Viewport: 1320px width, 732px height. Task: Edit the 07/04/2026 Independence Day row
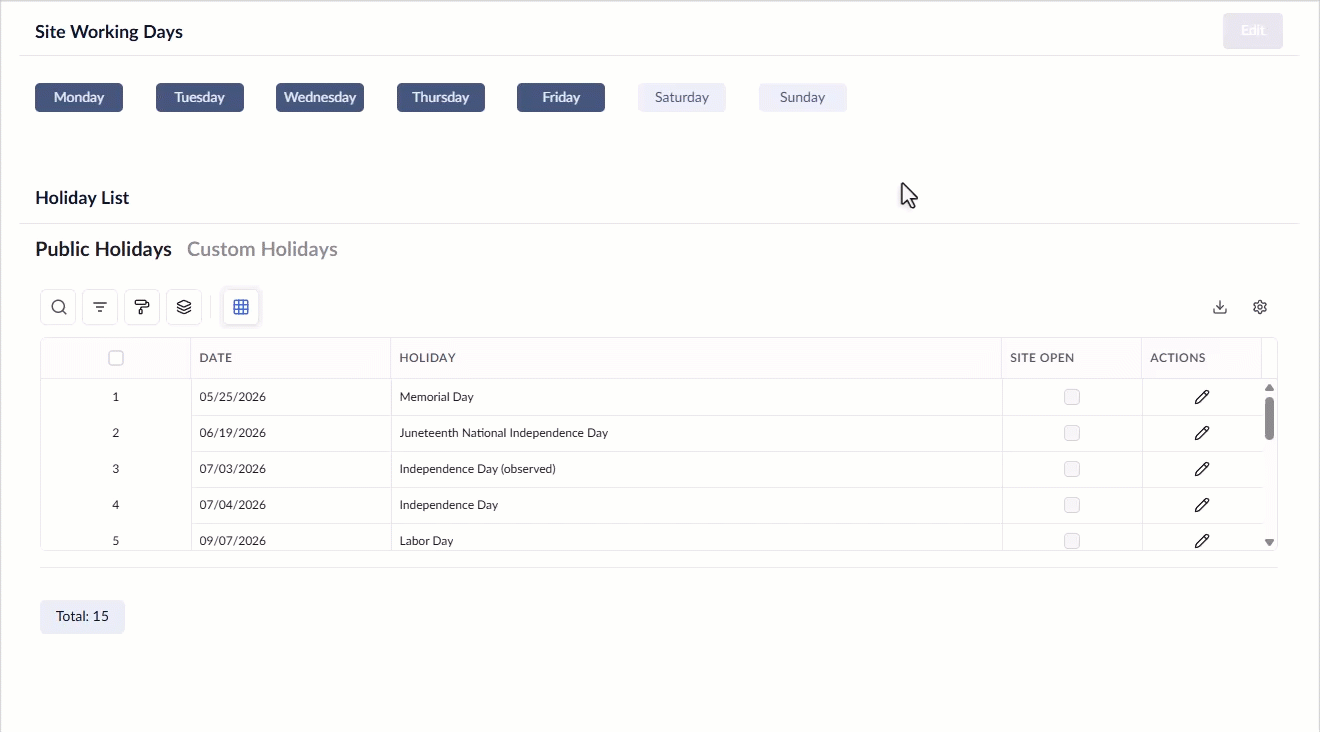(1202, 505)
